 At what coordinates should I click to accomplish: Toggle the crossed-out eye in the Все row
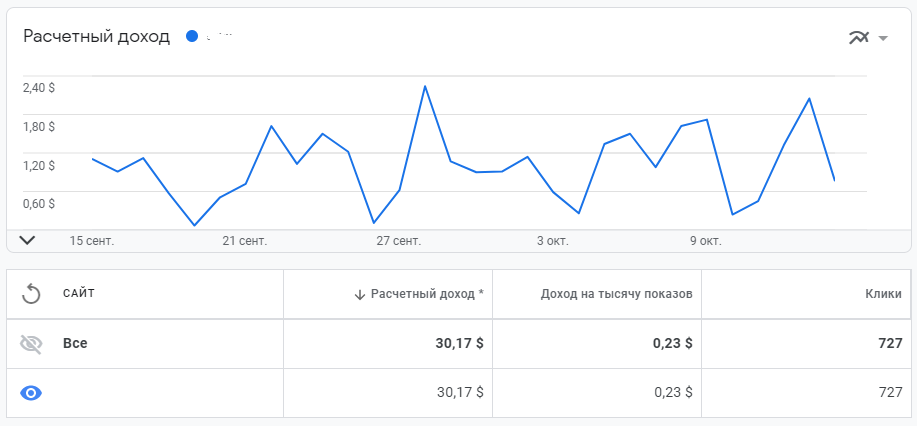(31, 343)
